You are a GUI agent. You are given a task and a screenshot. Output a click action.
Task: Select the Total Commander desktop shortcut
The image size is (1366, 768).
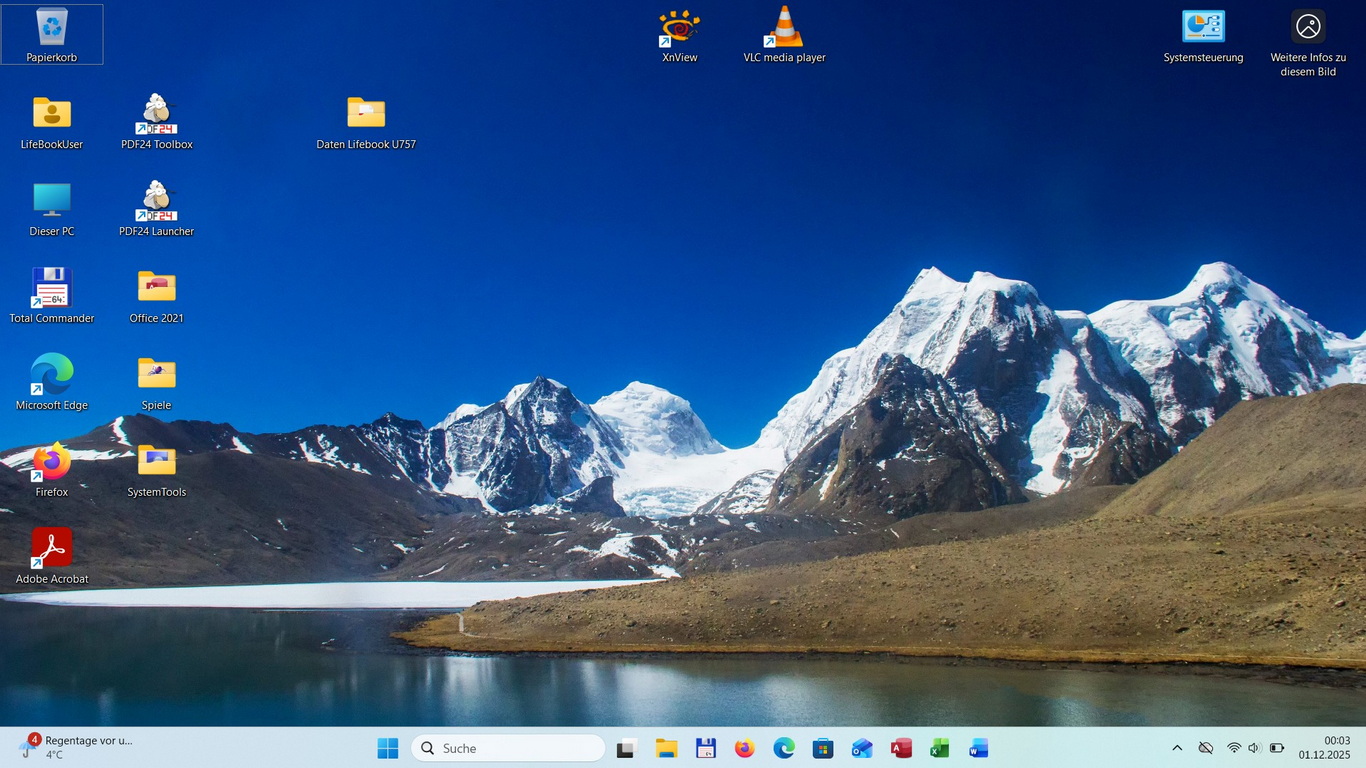pos(52,289)
